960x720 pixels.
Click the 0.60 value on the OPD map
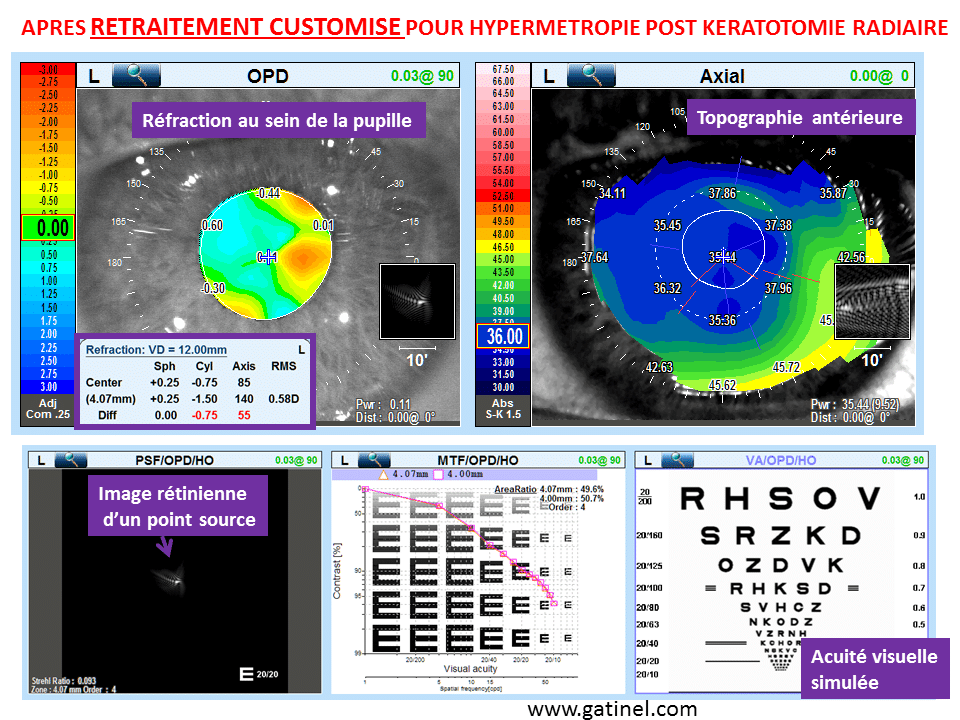(x=212, y=225)
